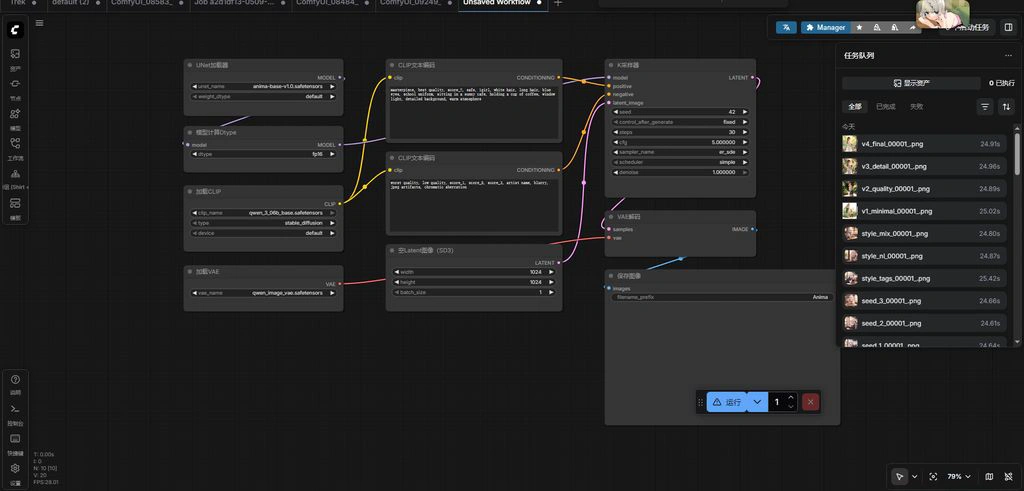Click the 显示资产 show assets button
The height and width of the screenshot is (491, 1024).
[911, 84]
